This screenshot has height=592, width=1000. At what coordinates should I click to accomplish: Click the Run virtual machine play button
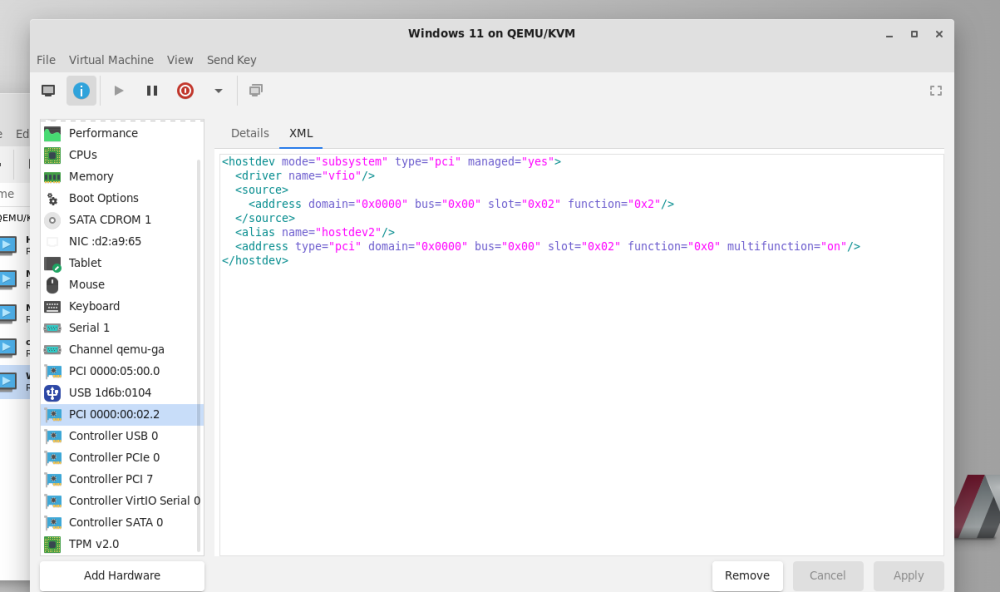(119, 91)
